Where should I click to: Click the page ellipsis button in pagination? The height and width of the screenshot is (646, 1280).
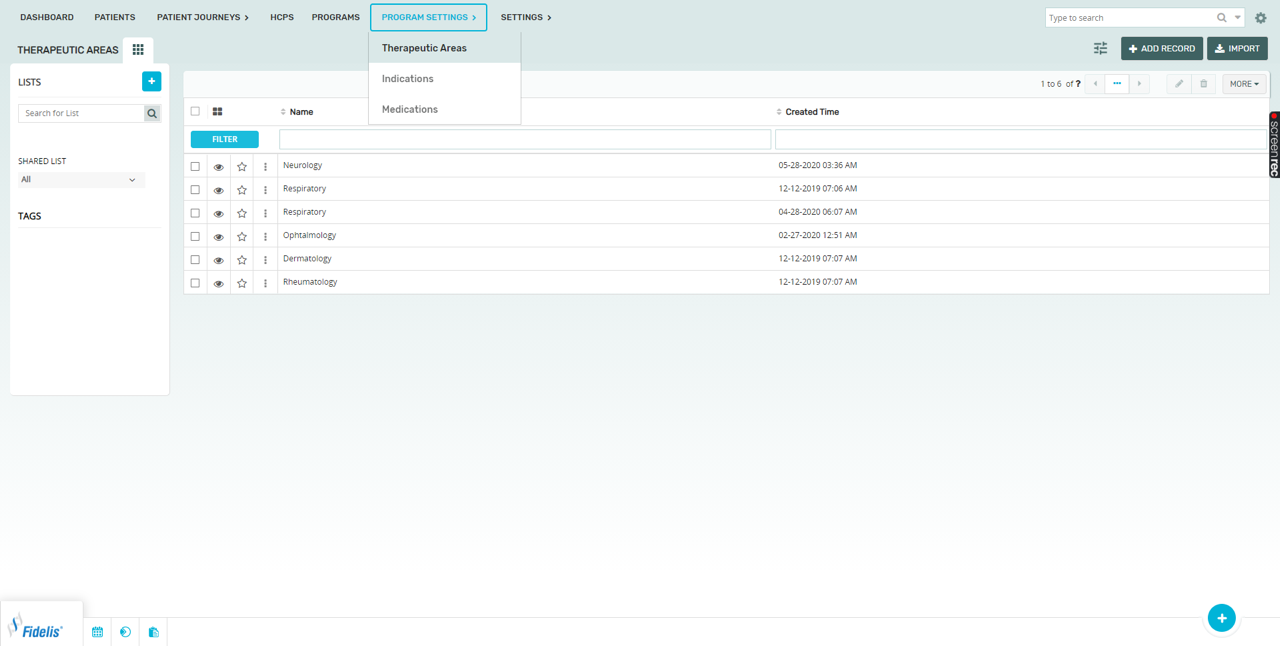click(x=1117, y=84)
